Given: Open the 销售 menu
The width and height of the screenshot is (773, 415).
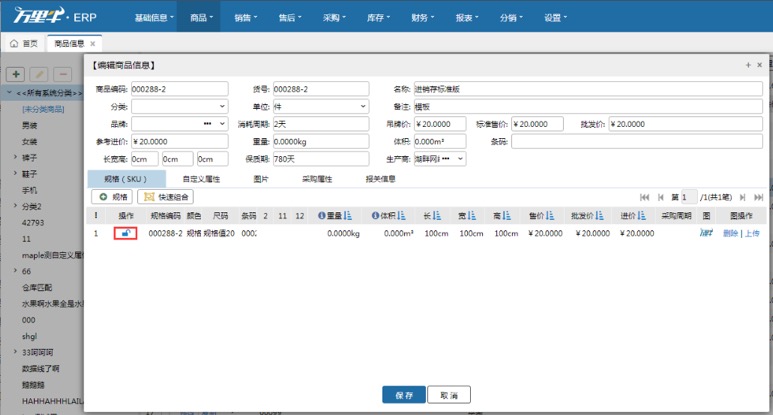Looking at the screenshot, I should (246, 17).
